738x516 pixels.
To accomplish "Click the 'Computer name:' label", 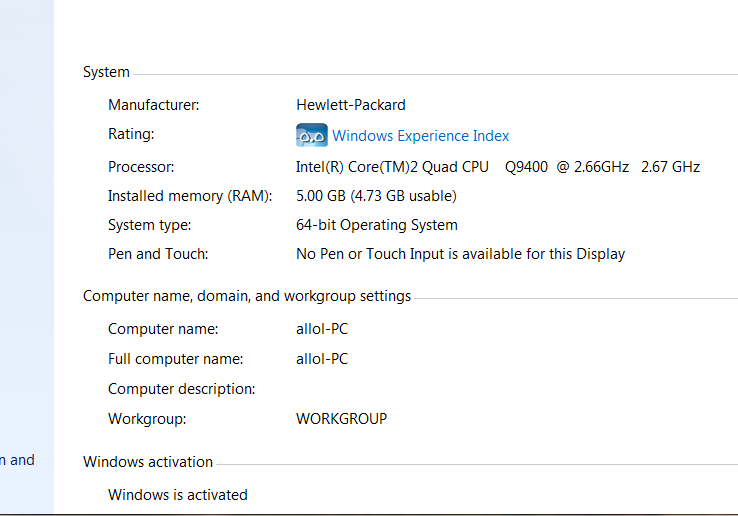I will point(163,329).
